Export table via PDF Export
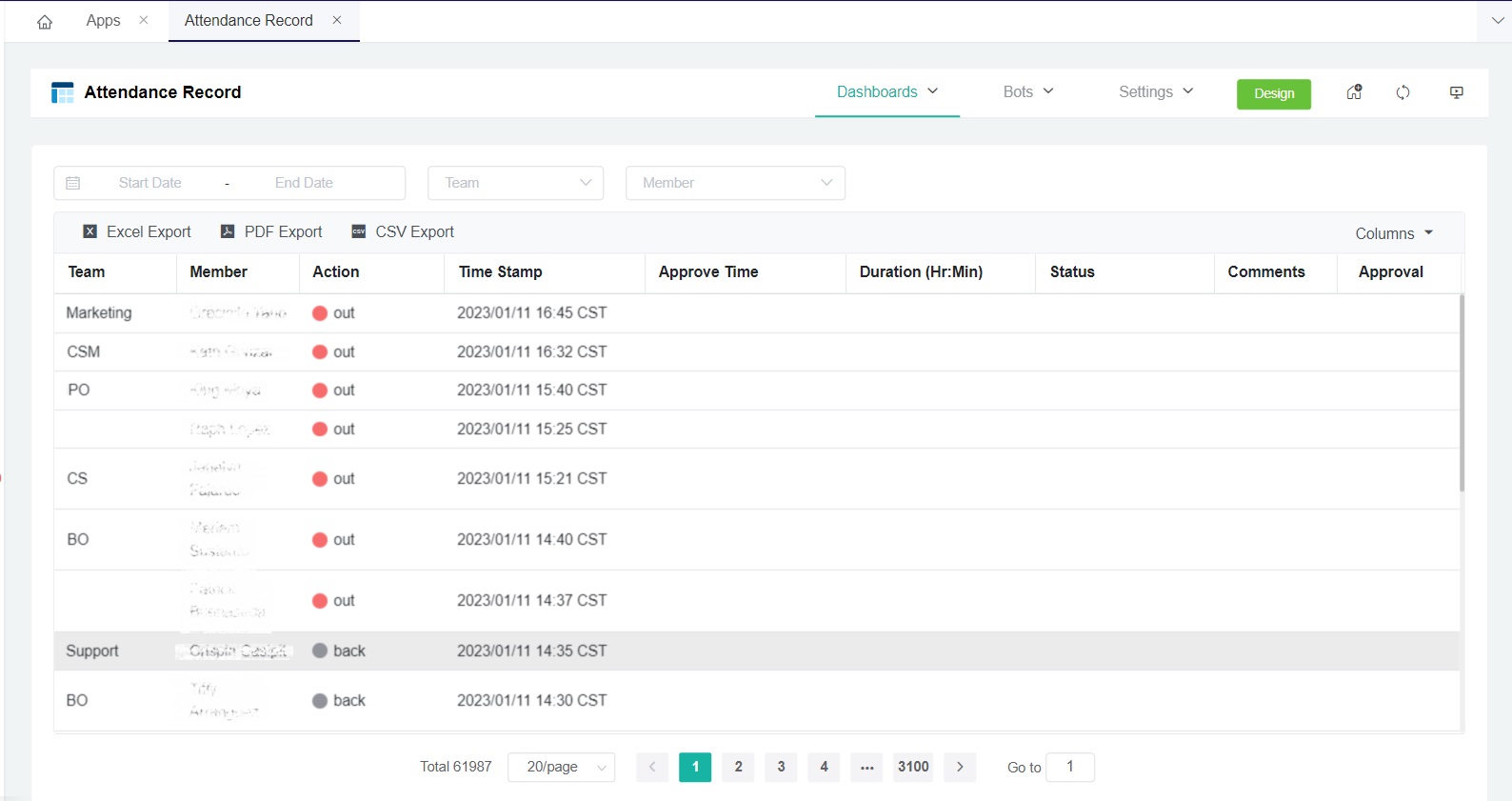 coord(271,231)
